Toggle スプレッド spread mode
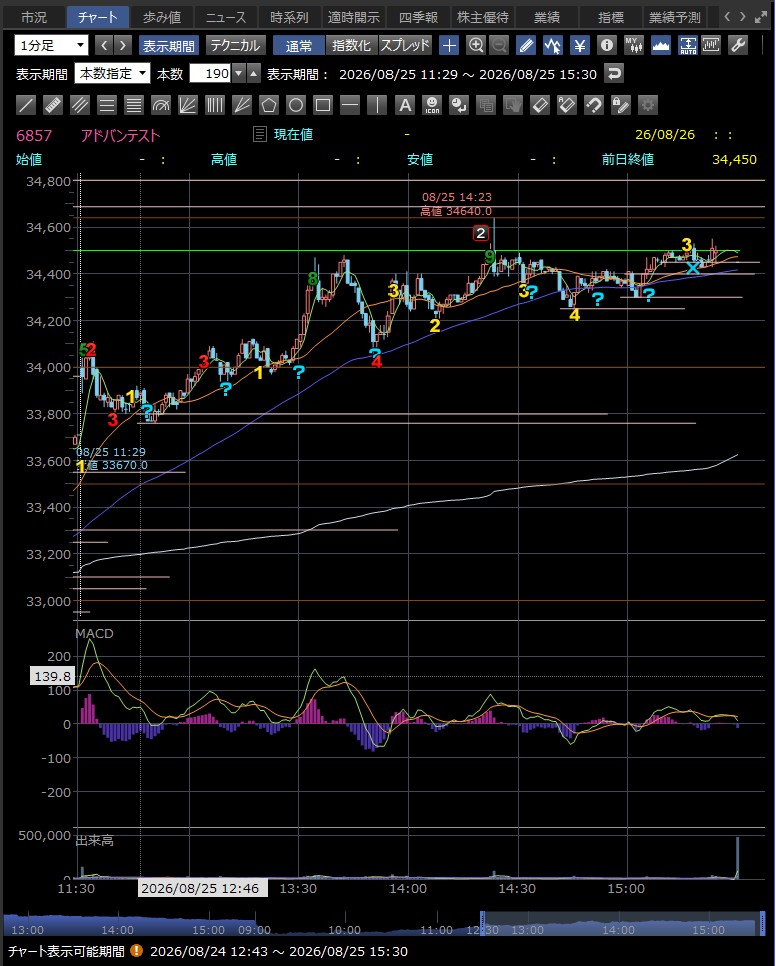This screenshot has width=776, height=966. tap(405, 46)
